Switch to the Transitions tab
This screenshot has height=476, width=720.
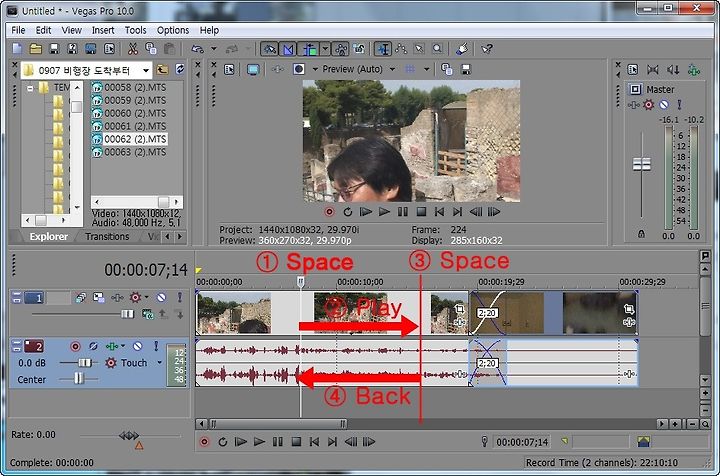(107, 236)
